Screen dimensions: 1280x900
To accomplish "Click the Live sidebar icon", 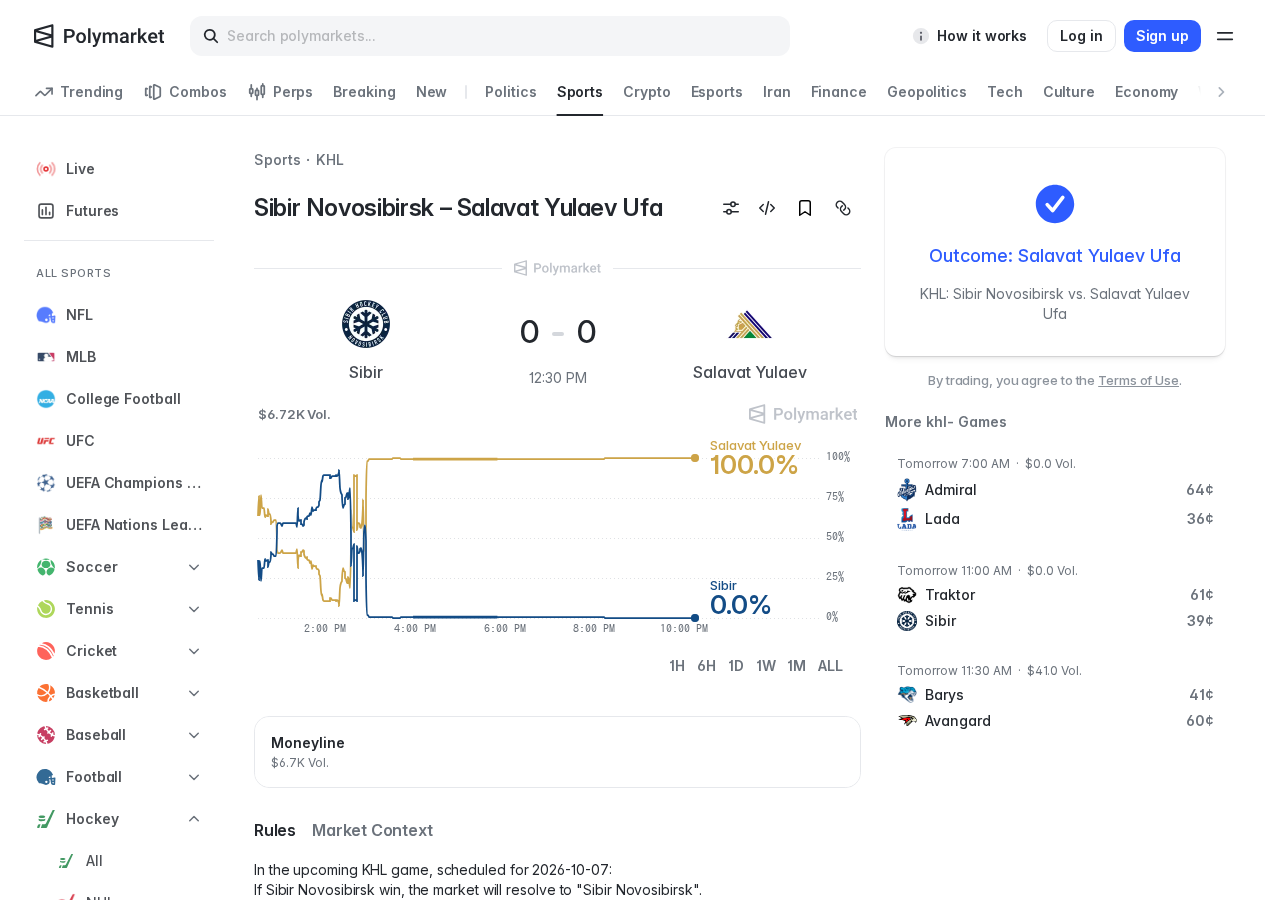I will tap(46, 169).
